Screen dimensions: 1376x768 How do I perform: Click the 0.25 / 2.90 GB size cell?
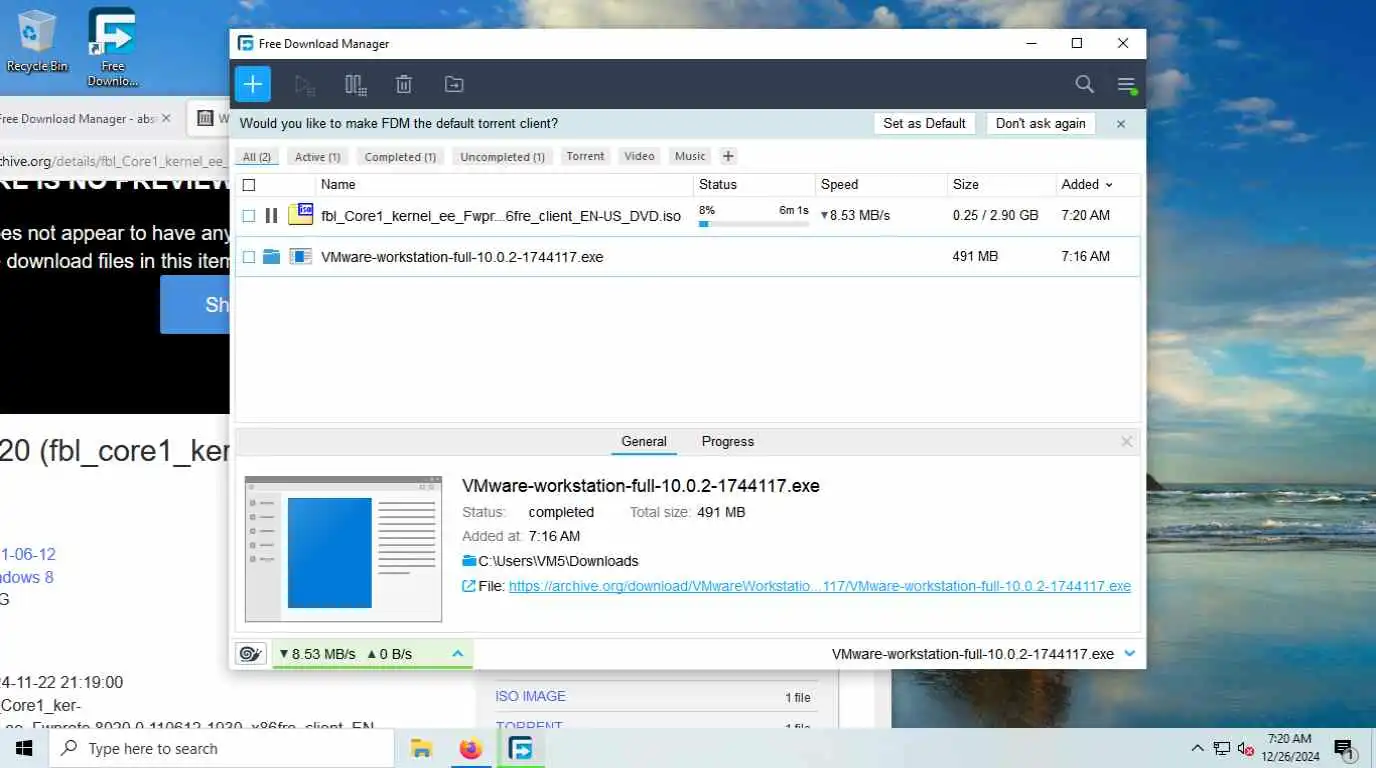[x=996, y=215]
